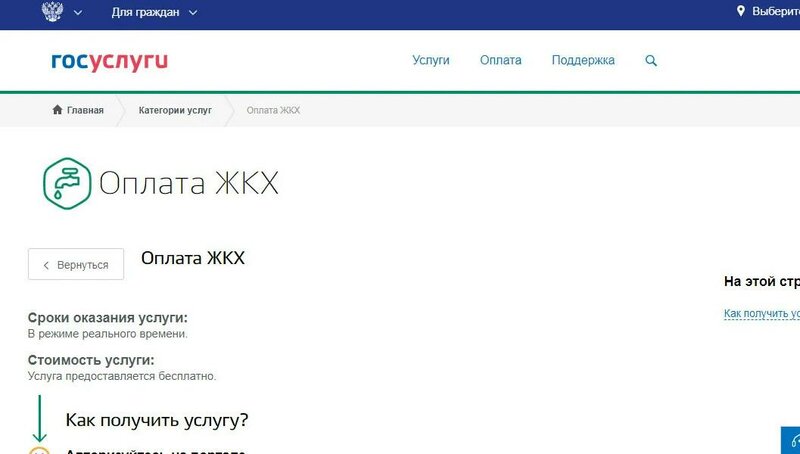Open the blue phone support widget
800x454 pixels.
pos(791,441)
